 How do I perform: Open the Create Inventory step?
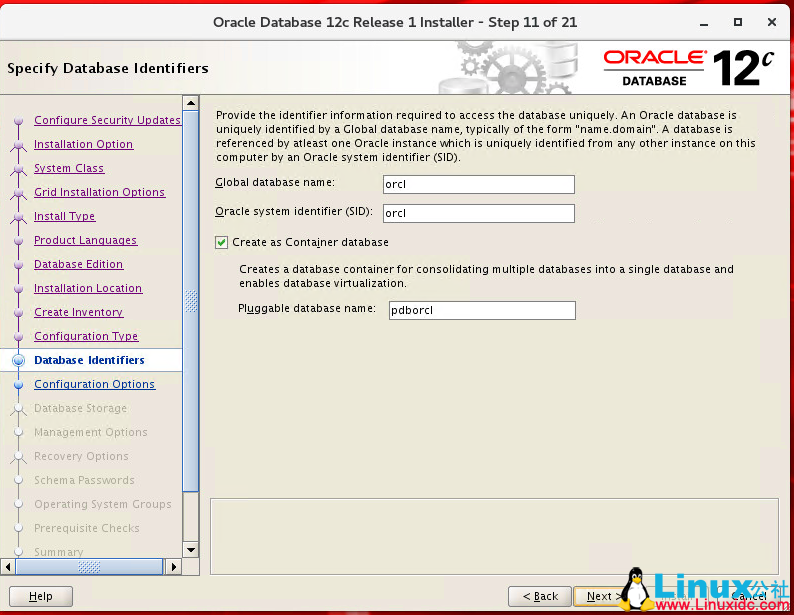pos(78,312)
